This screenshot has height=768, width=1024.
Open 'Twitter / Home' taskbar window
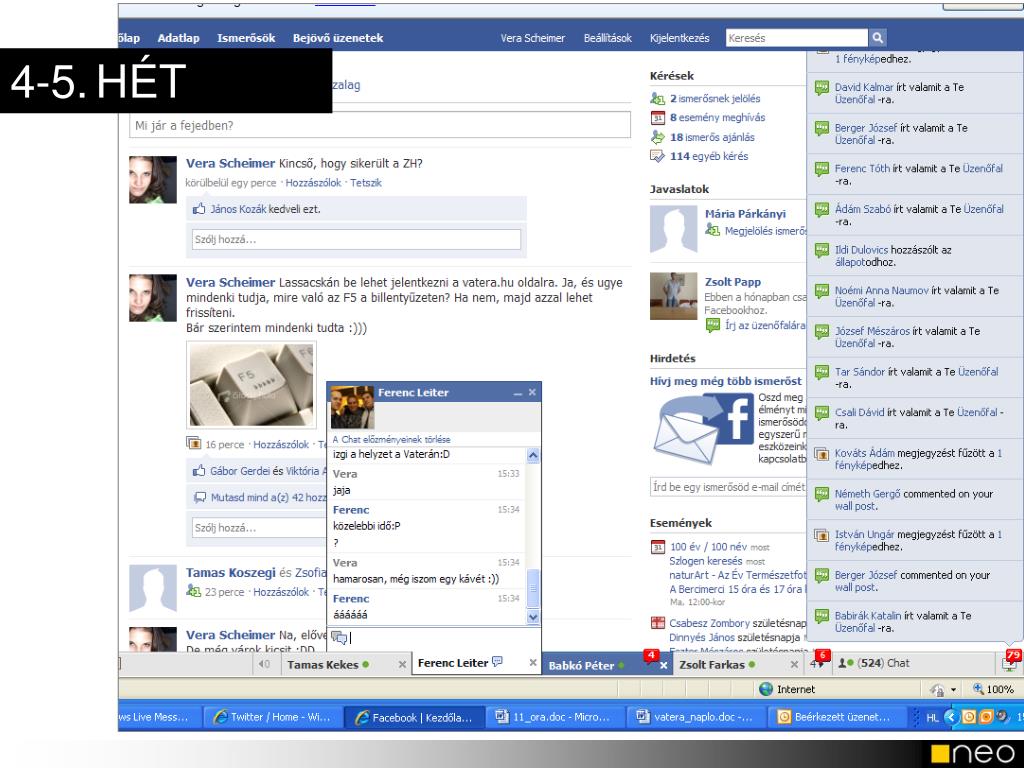[x=272, y=717]
